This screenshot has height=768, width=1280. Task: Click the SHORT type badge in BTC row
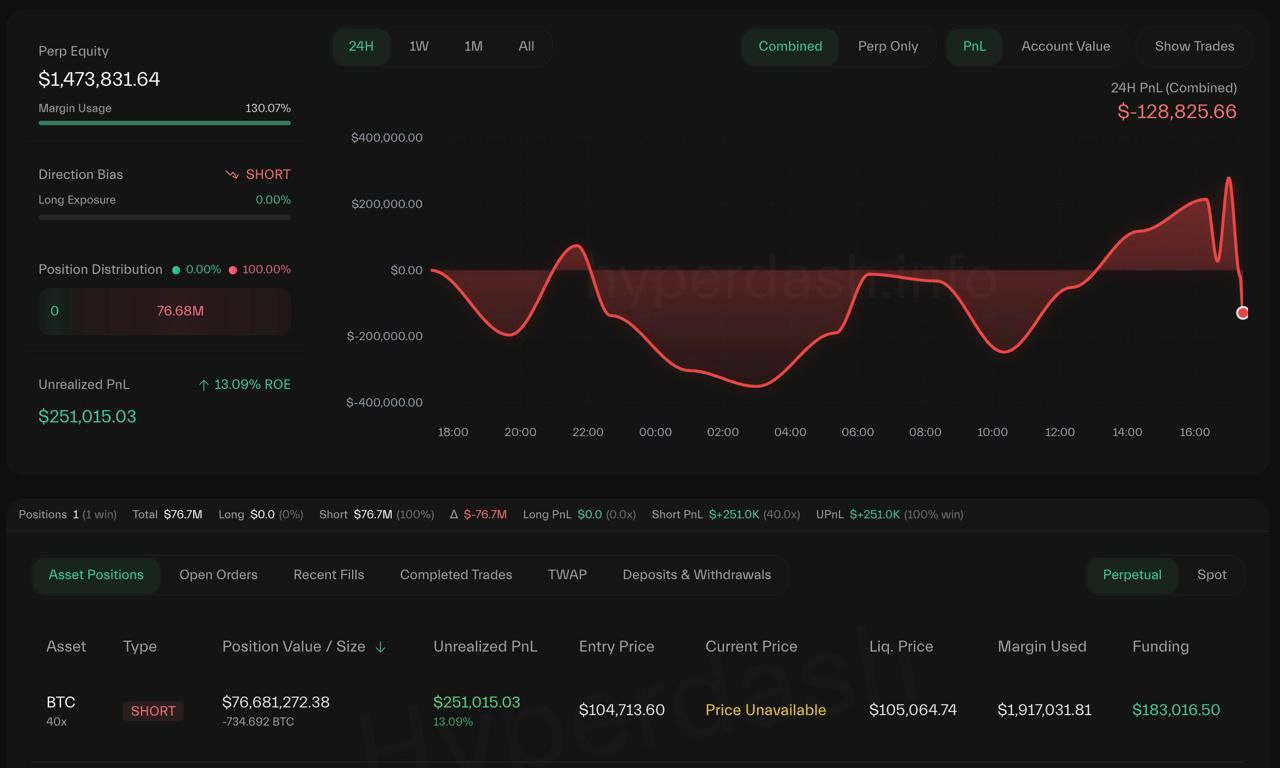click(153, 711)
